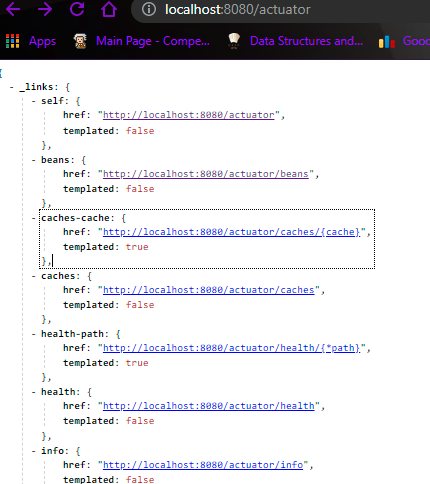
Task: Focus the address bar showing localhost:8080/actuator
Action: [x=237, y=10]
